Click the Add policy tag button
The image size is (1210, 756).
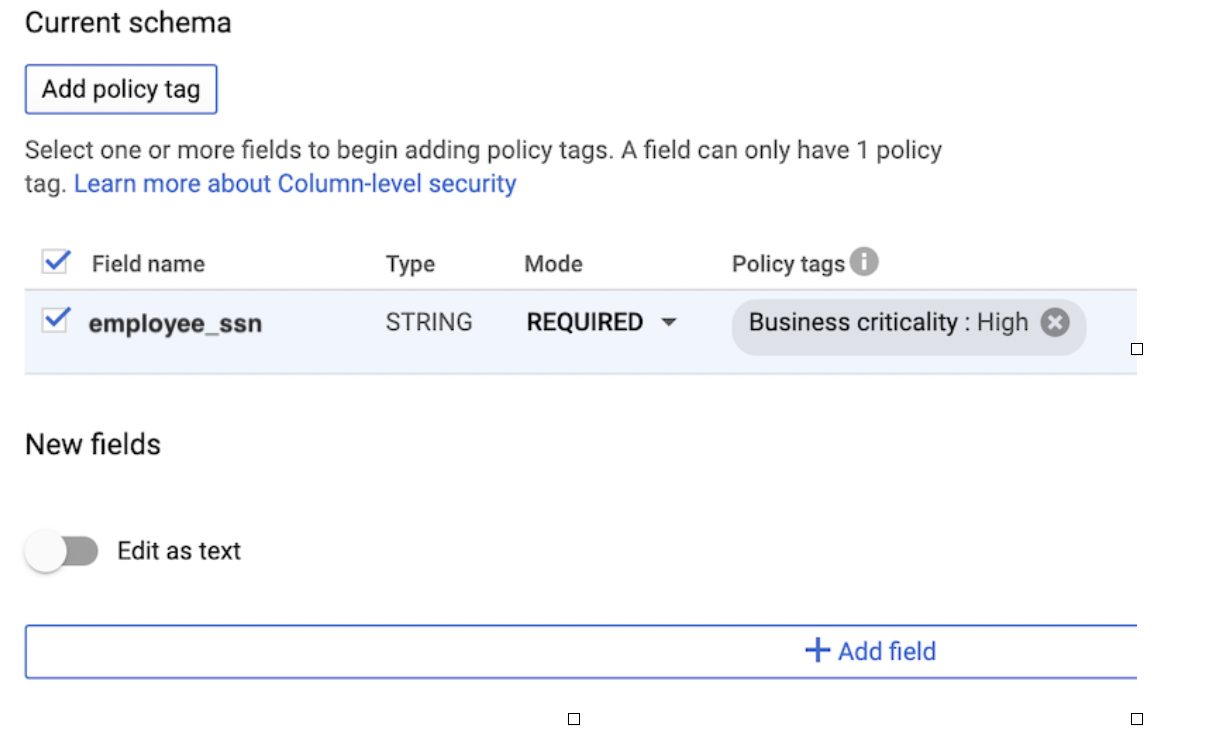pyautogui.click(x=121, y=89)
